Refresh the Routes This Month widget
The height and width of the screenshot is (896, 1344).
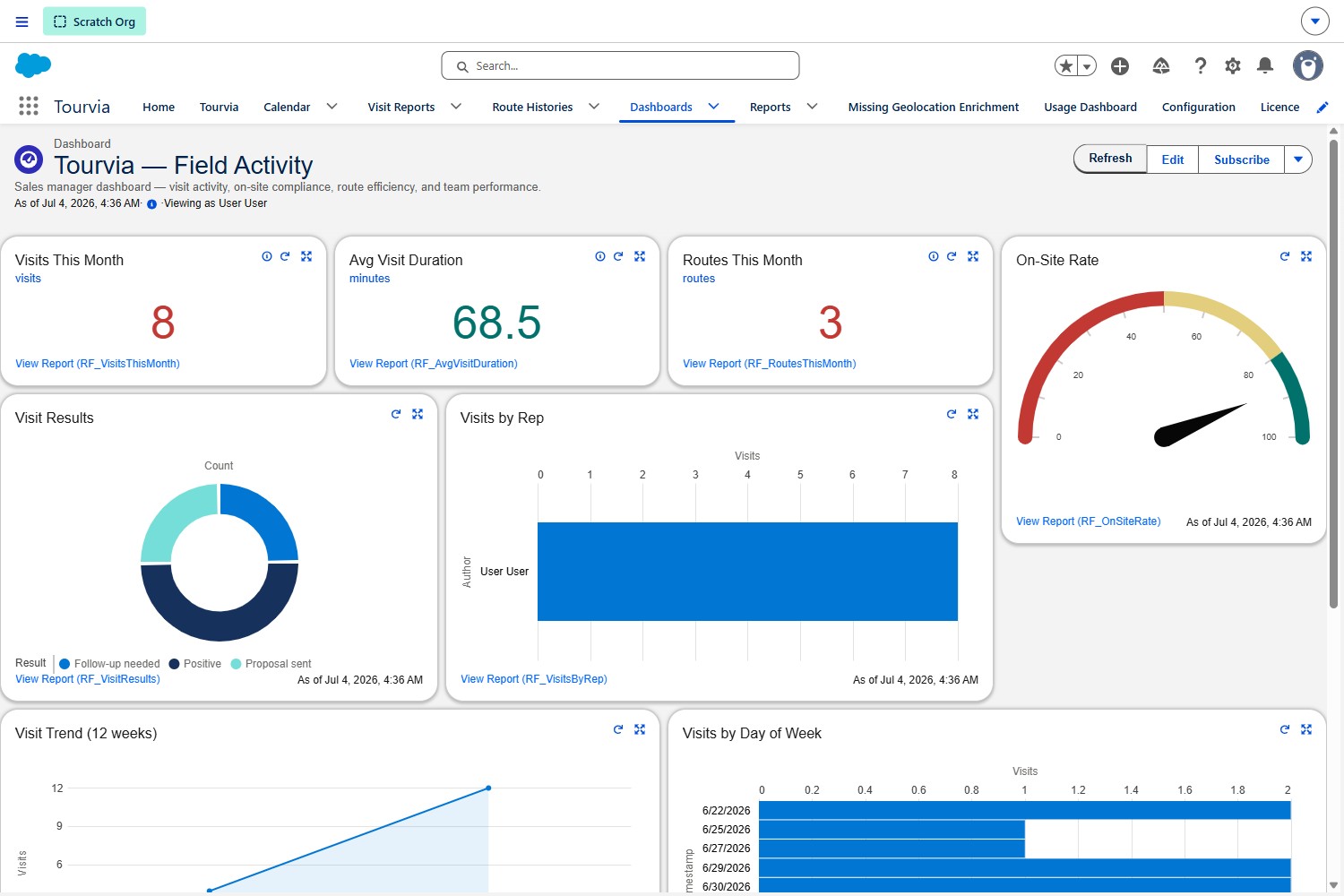click(x=952, y=256)
